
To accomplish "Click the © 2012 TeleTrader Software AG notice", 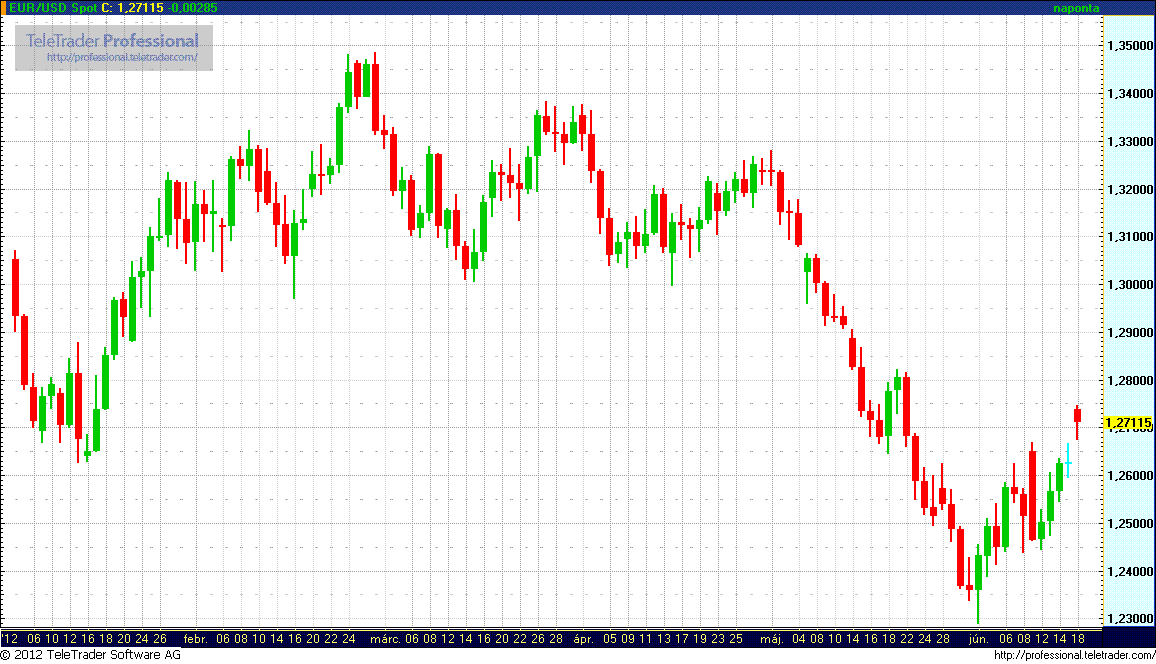I will (91, 655).
